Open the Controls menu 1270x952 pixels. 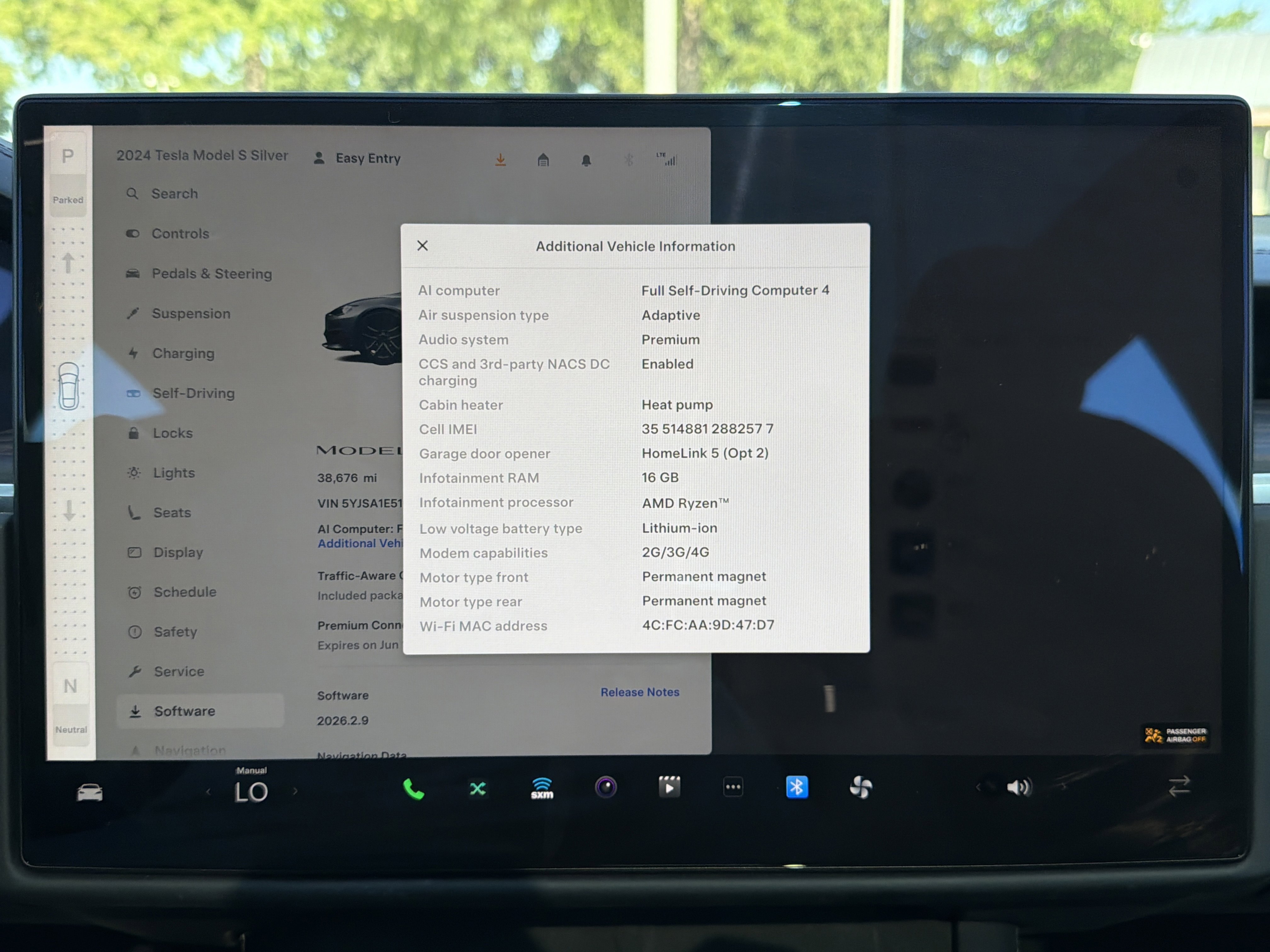[x=167, y=234]
